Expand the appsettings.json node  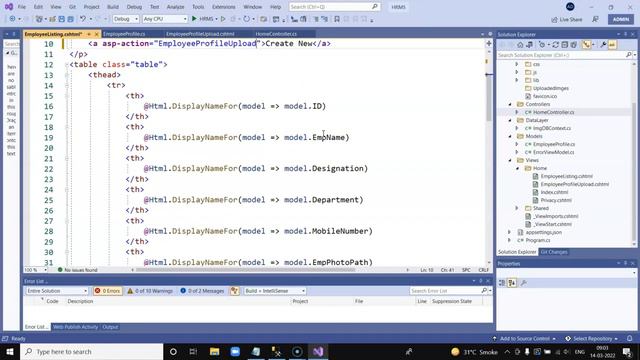(x=510, y=232)
